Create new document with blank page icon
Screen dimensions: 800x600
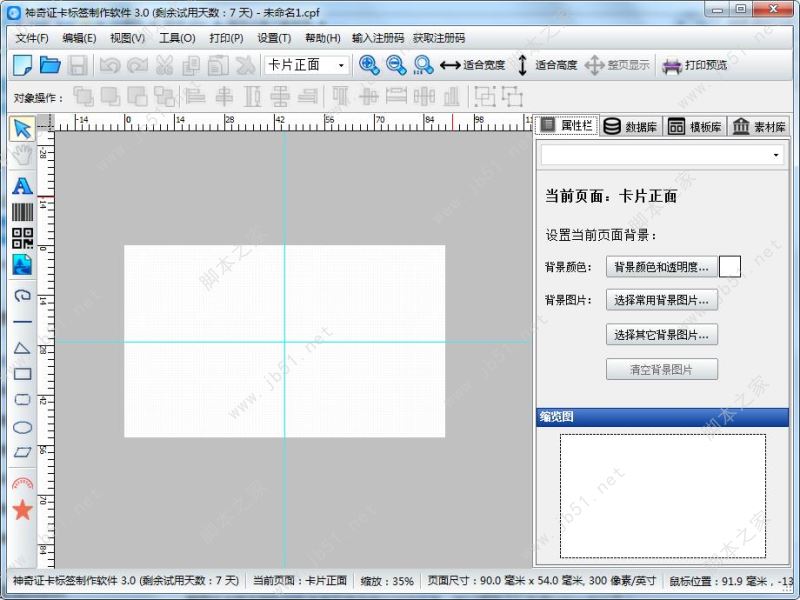coord(22,65)
